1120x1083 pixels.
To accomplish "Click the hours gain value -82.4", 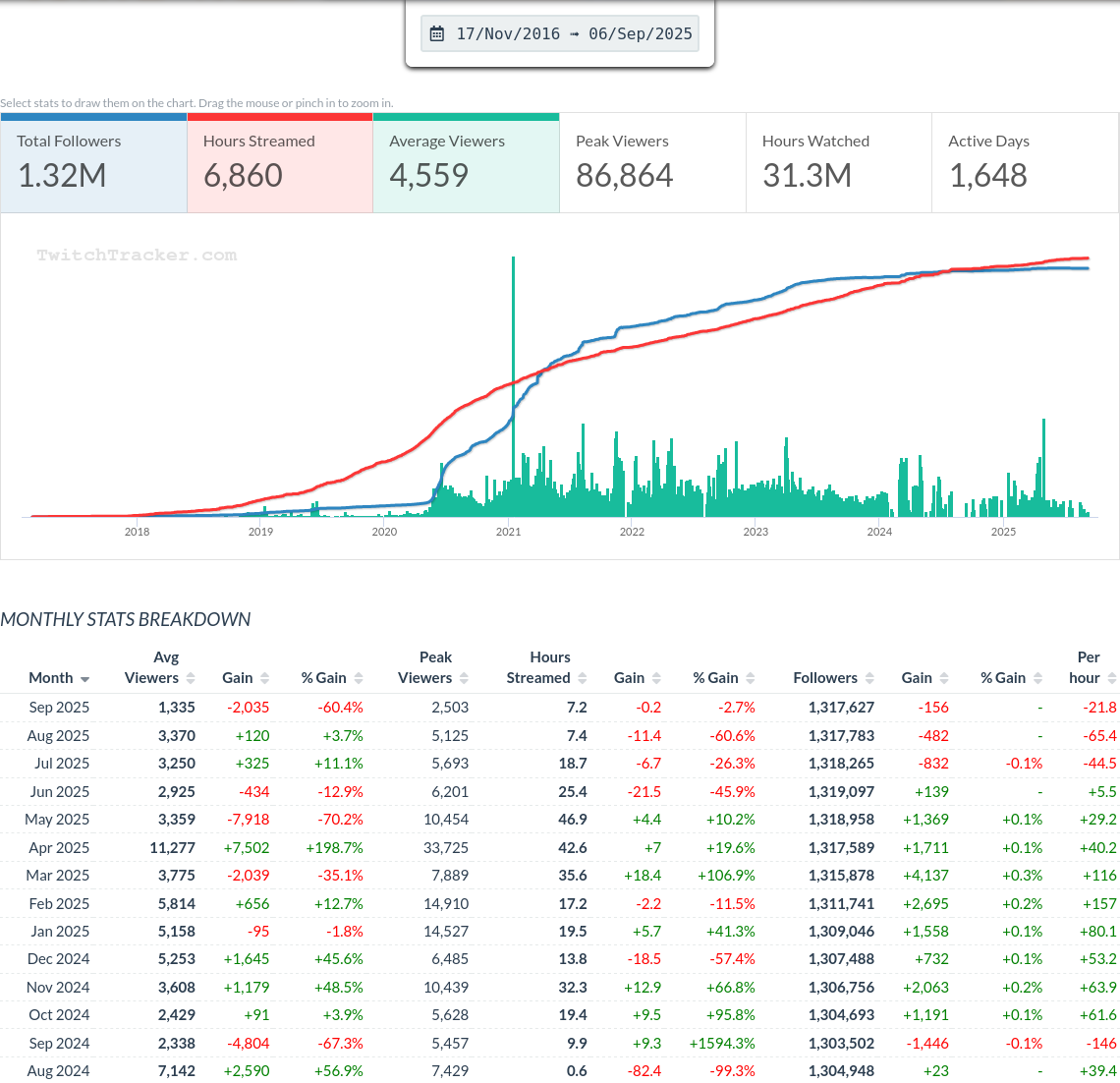I will point(643,1071).
